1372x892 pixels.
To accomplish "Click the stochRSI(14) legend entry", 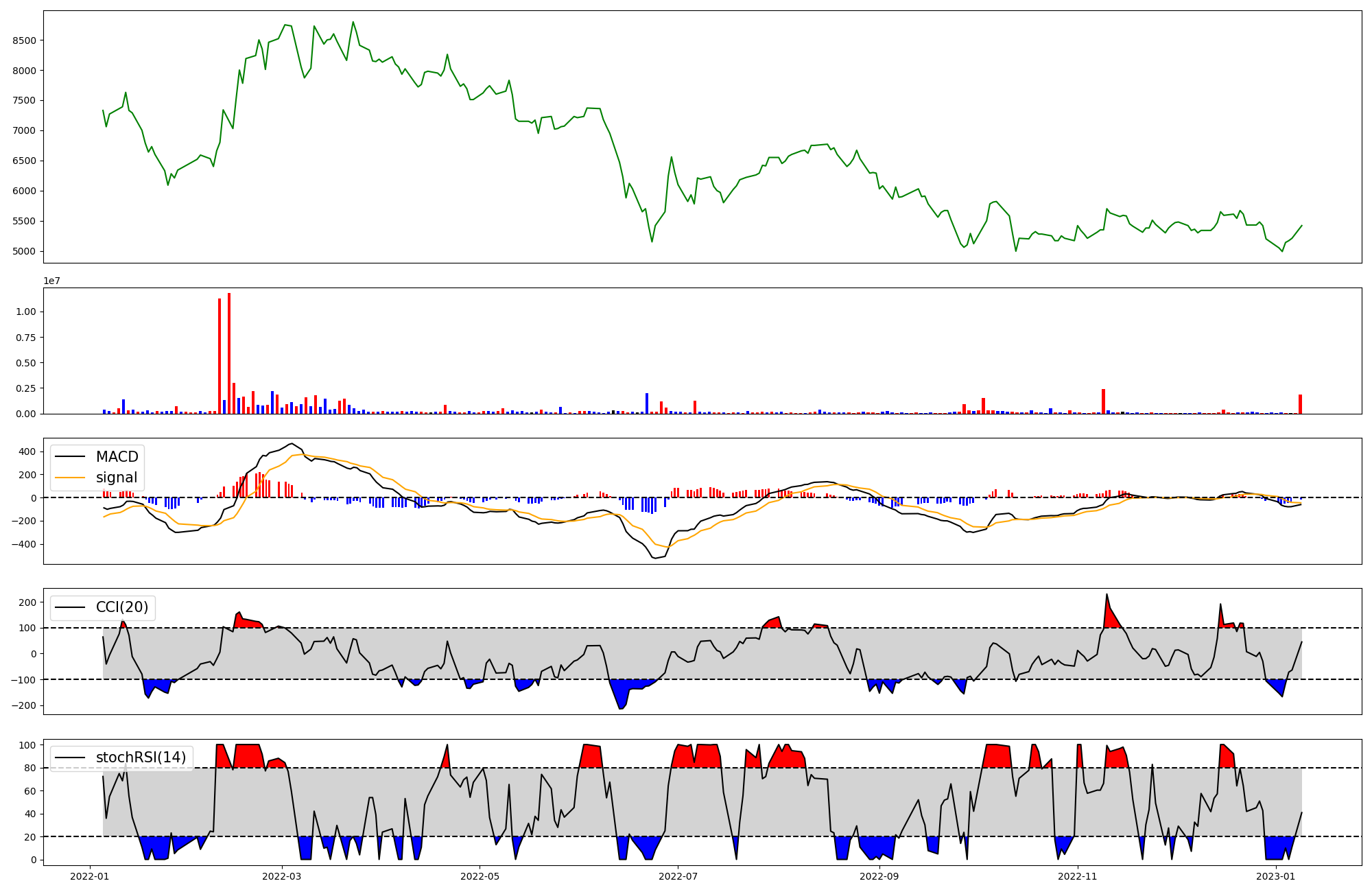I will (141, 758).
